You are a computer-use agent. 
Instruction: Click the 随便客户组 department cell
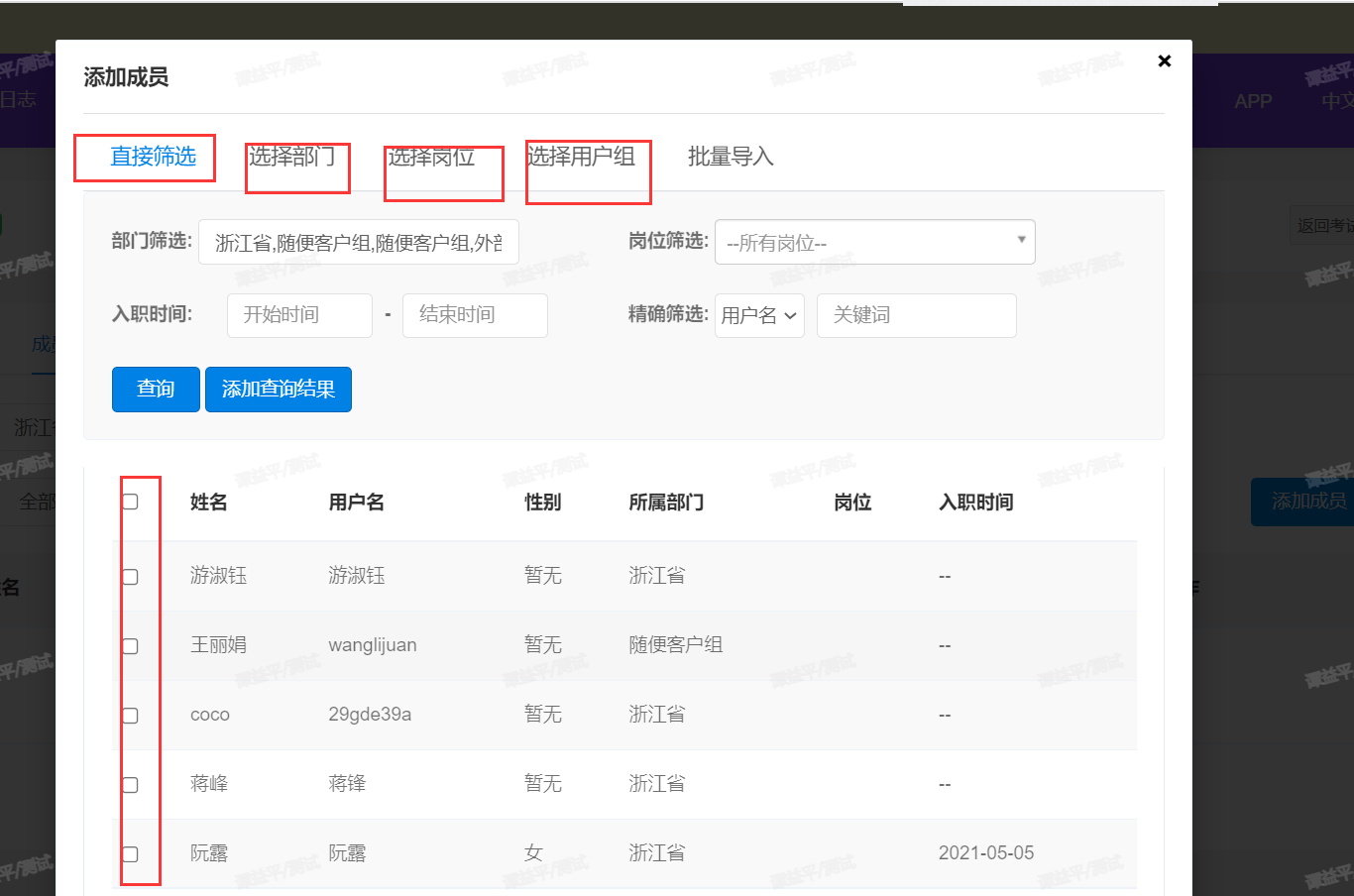[676, 645]
